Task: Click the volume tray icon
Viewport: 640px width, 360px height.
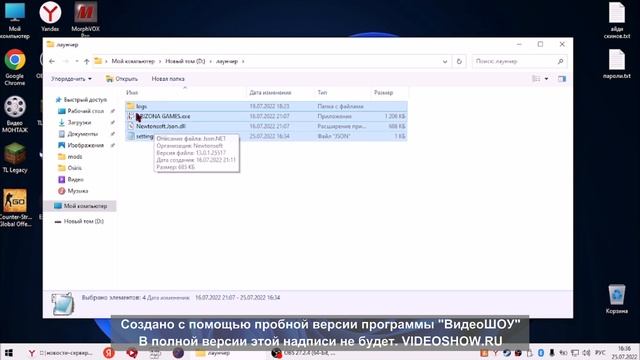Action: click(587, 353)
